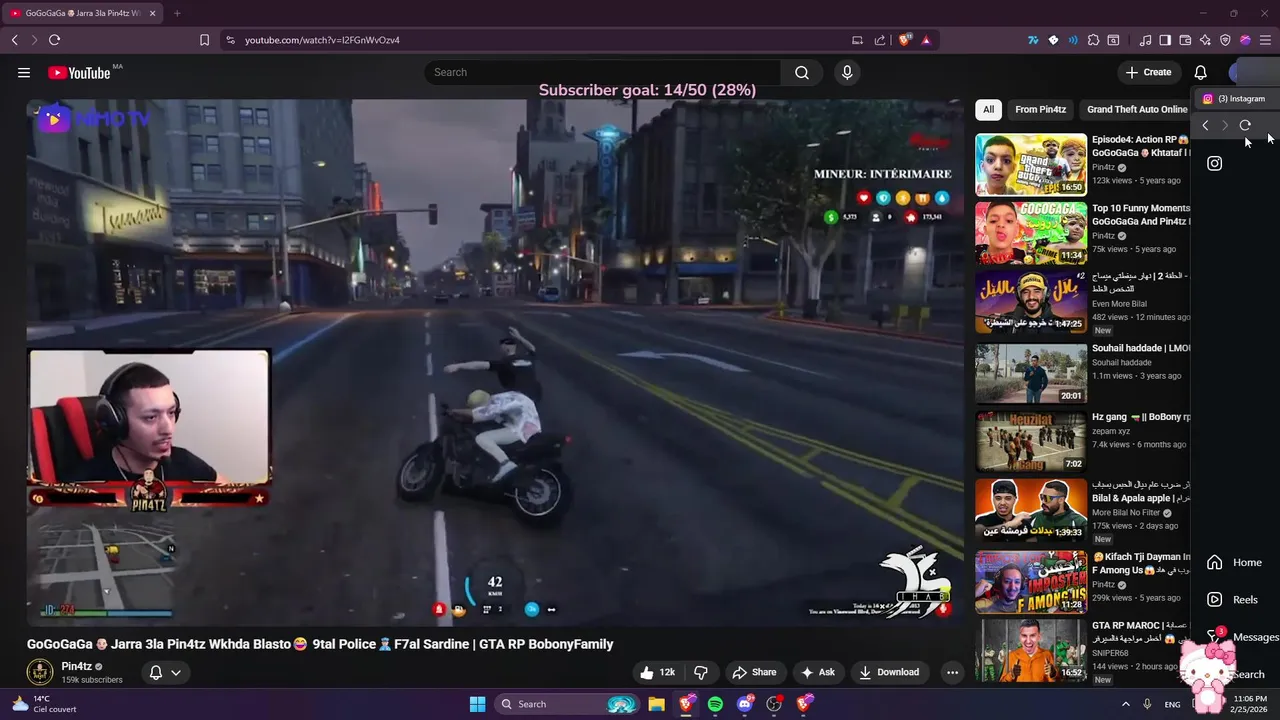Open Instagram Messages in side panel
This screenshot has height=720, width=1280.
(1242, 637)
